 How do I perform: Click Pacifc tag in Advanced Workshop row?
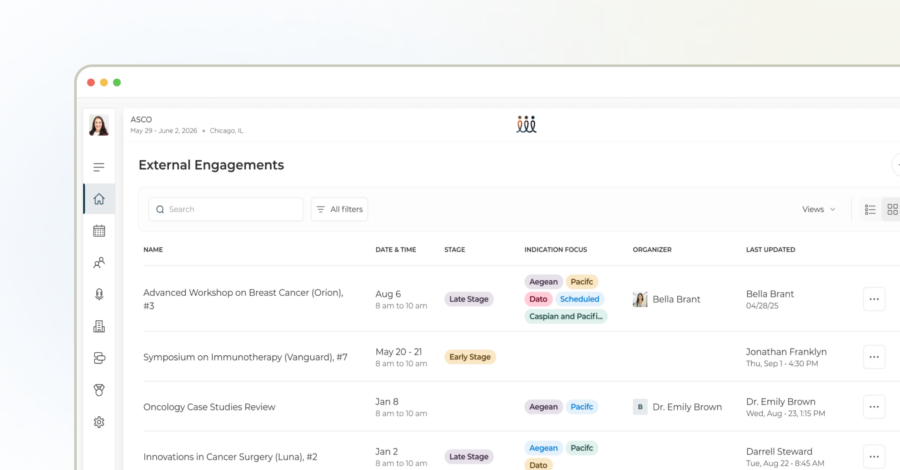click(581, 282)
